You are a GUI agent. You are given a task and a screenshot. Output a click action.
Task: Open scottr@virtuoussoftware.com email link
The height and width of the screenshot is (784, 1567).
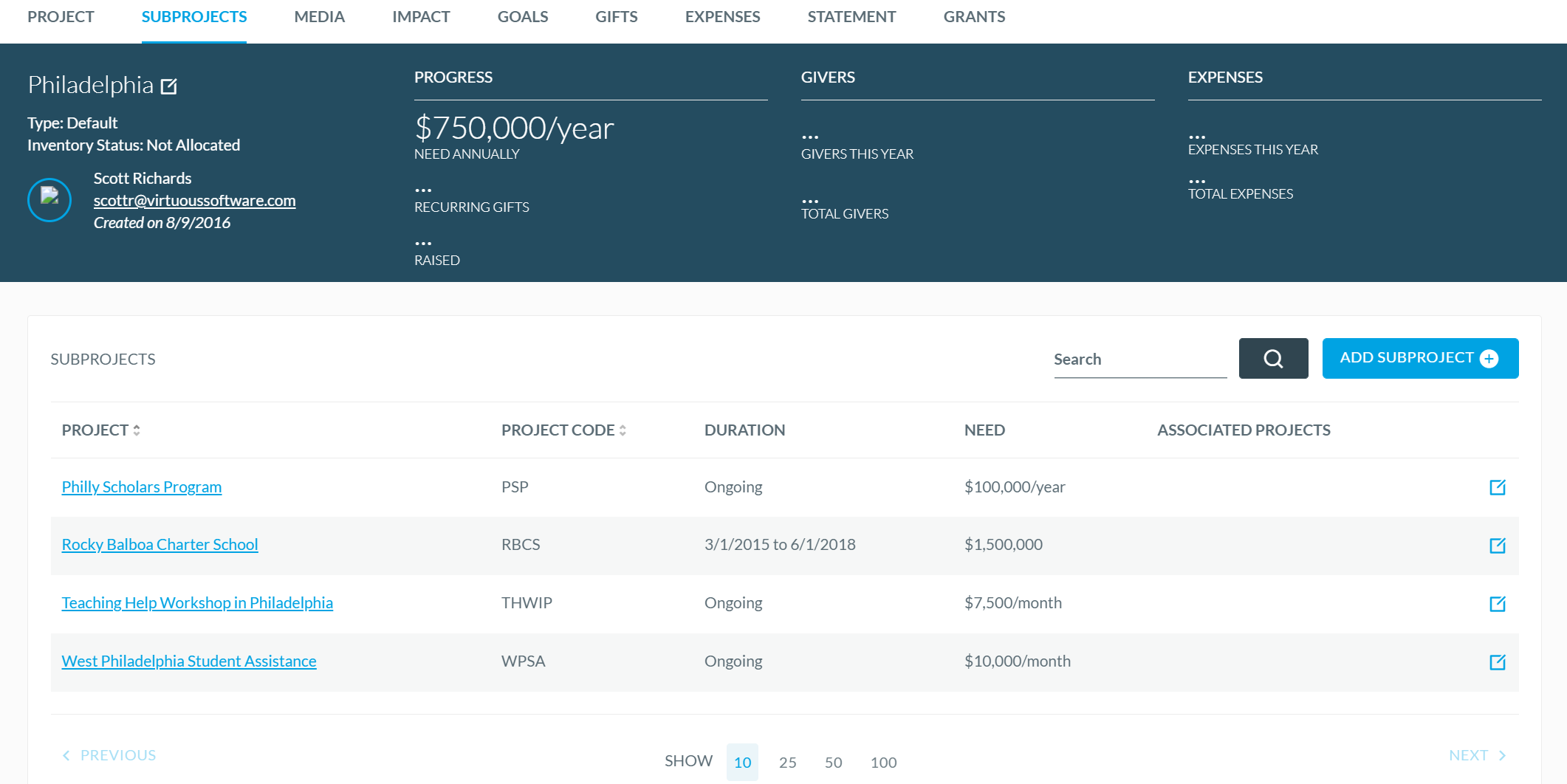click(194, 201)
